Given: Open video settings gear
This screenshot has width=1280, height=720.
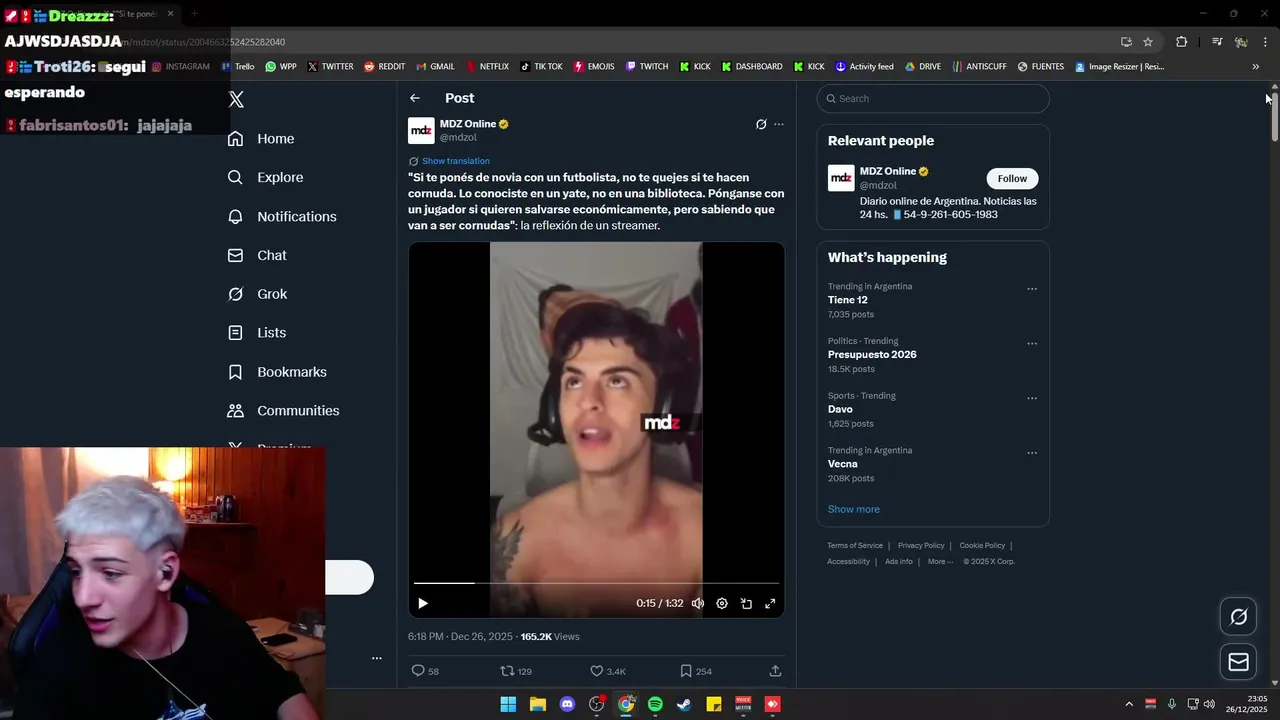Looking at the screenshot, I should pyautogui.click(x=722, y=603).
